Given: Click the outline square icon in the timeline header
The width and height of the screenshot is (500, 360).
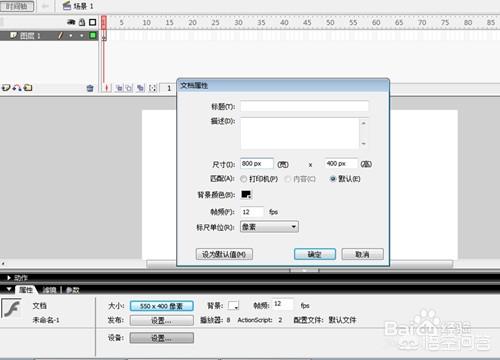Looking at the screenshot, I should point(93,22).
